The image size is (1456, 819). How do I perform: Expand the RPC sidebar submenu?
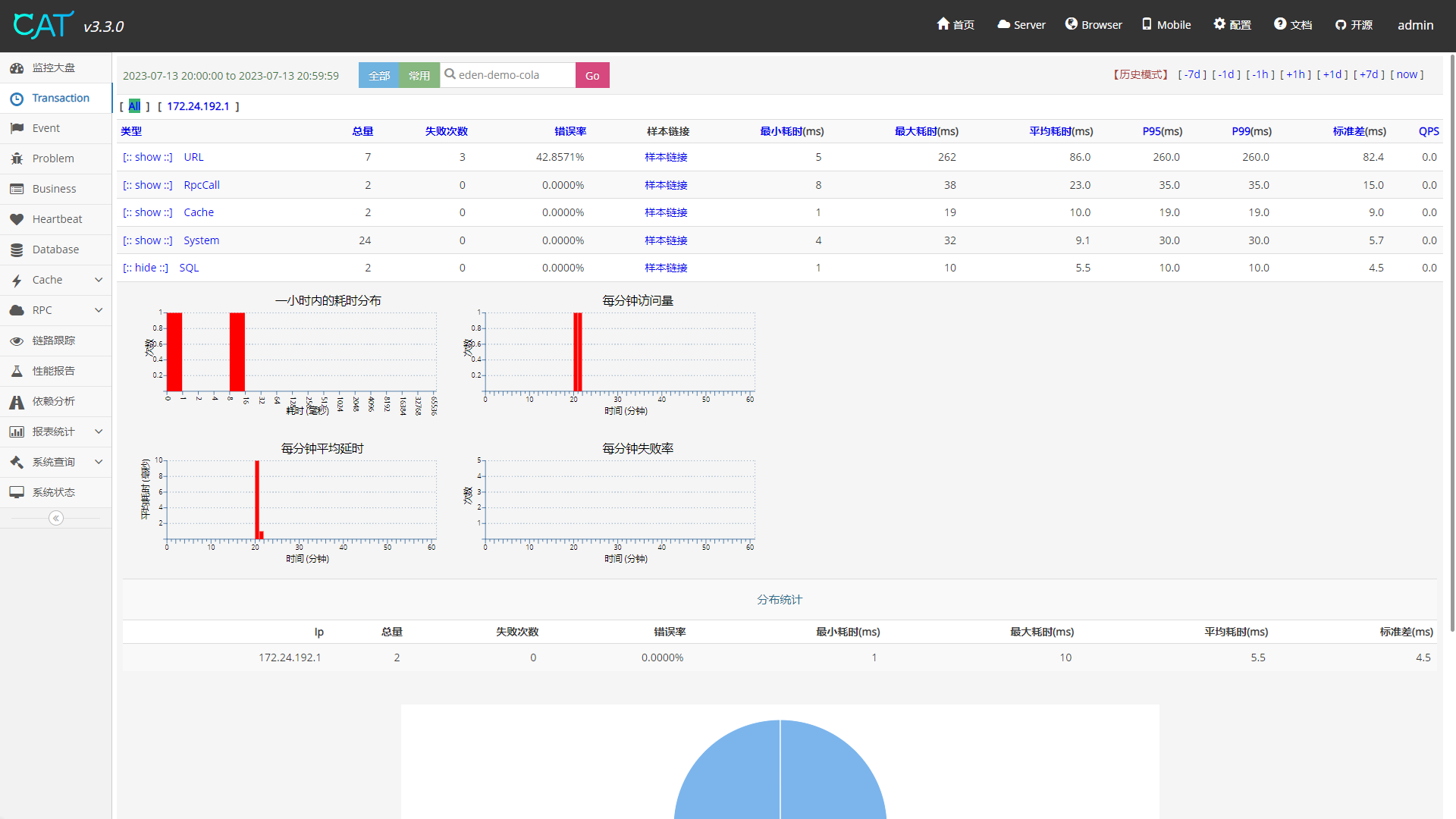[99, 310]
